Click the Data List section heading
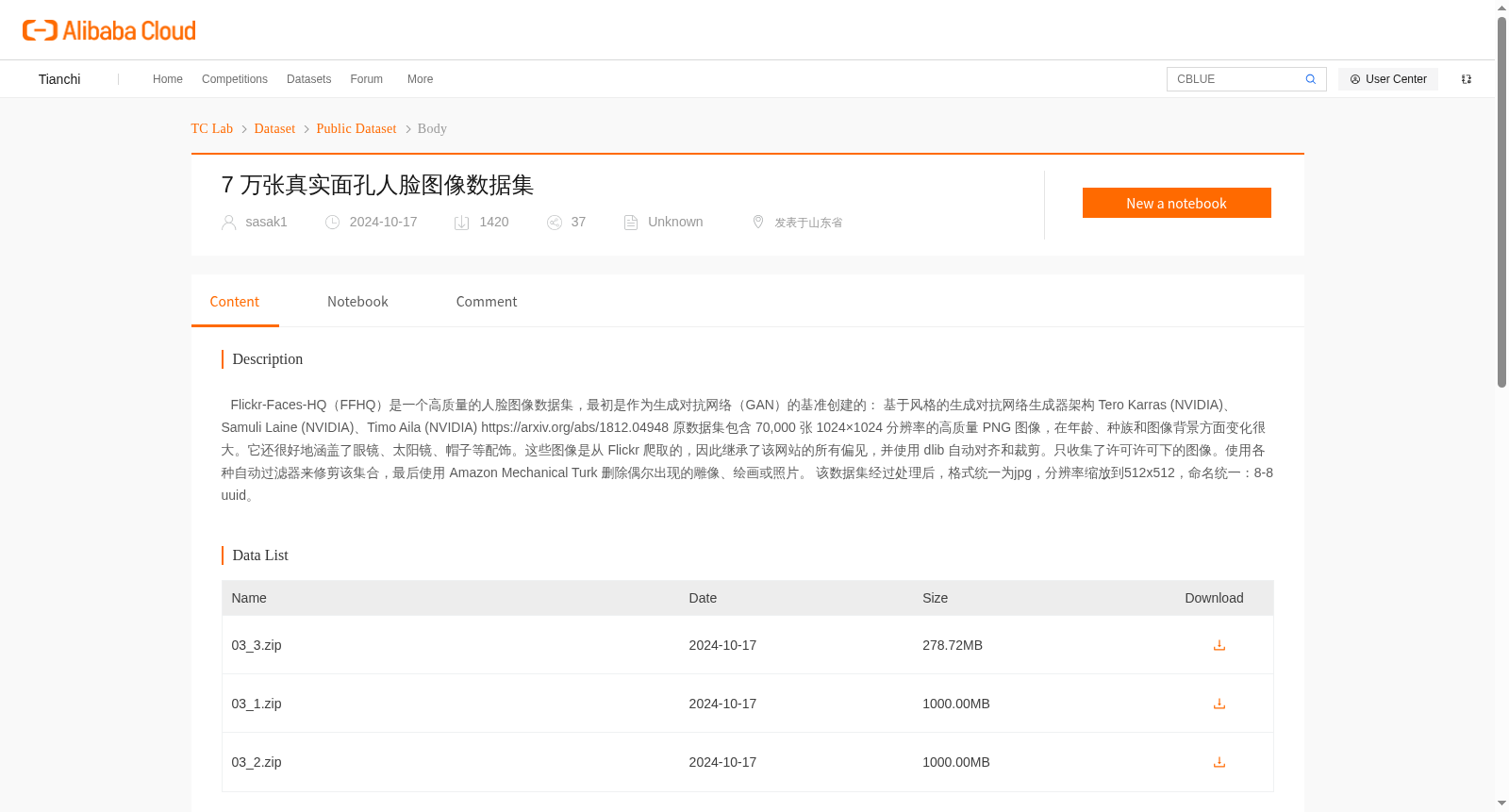Image resolution: width=1509 pixels, height=812 pixels. point(260,555)
